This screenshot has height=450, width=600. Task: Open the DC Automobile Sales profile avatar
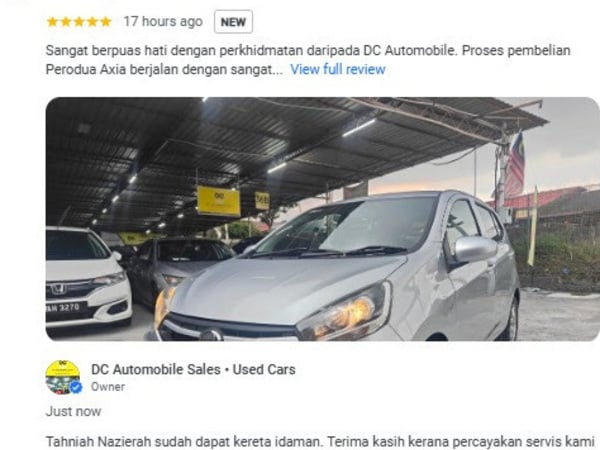(63, 377)
